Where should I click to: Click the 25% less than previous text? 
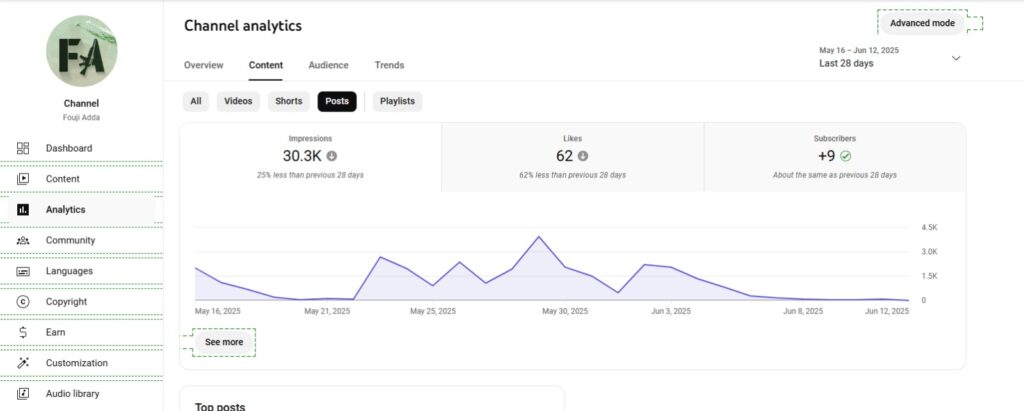pyautogui.click(x=310, y=176)
